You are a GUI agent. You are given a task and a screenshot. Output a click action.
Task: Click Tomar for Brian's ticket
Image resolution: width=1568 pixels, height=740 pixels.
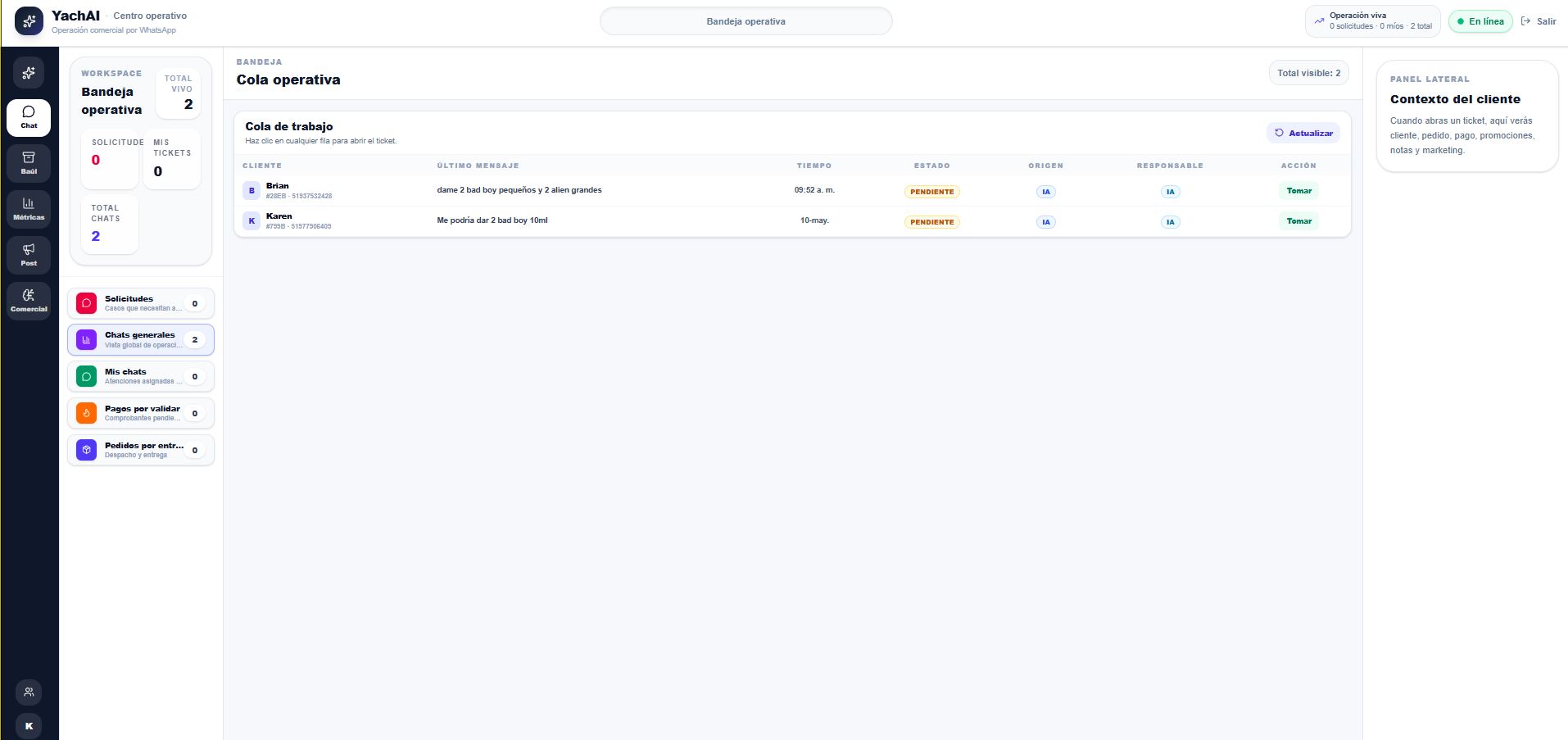click(1298, 191)
